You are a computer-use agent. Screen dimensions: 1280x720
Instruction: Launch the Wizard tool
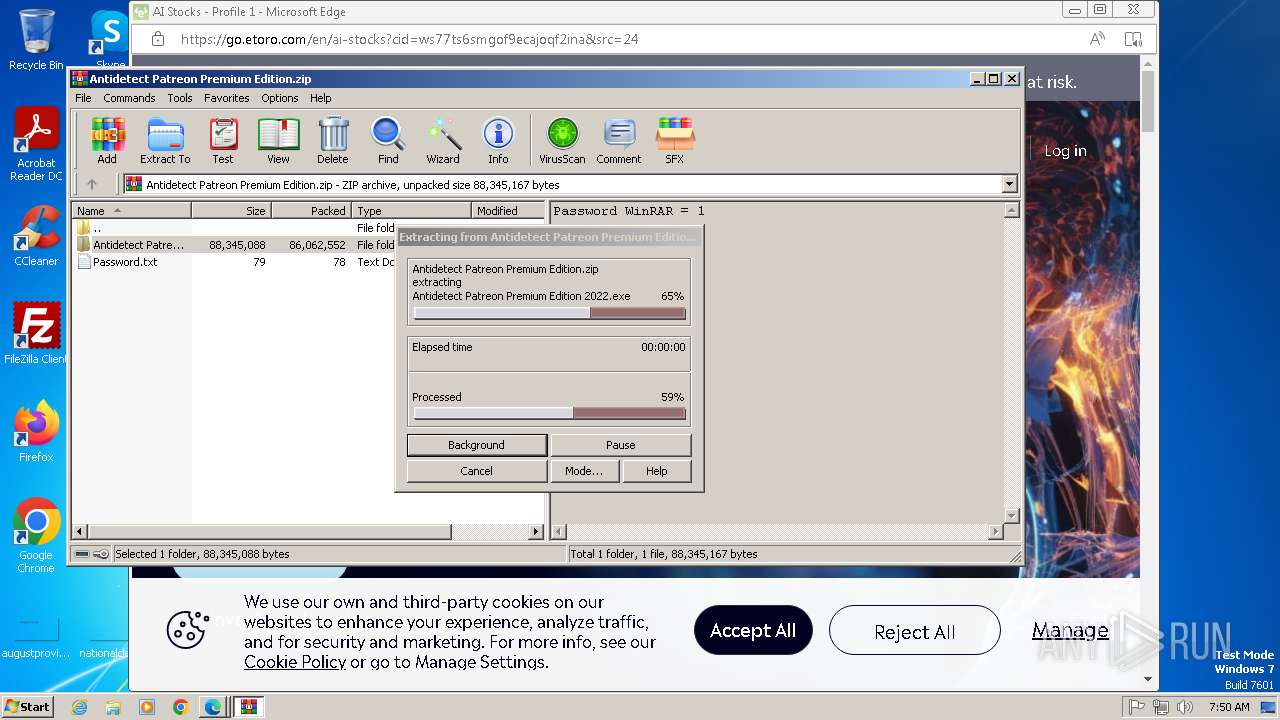point(443,141)
